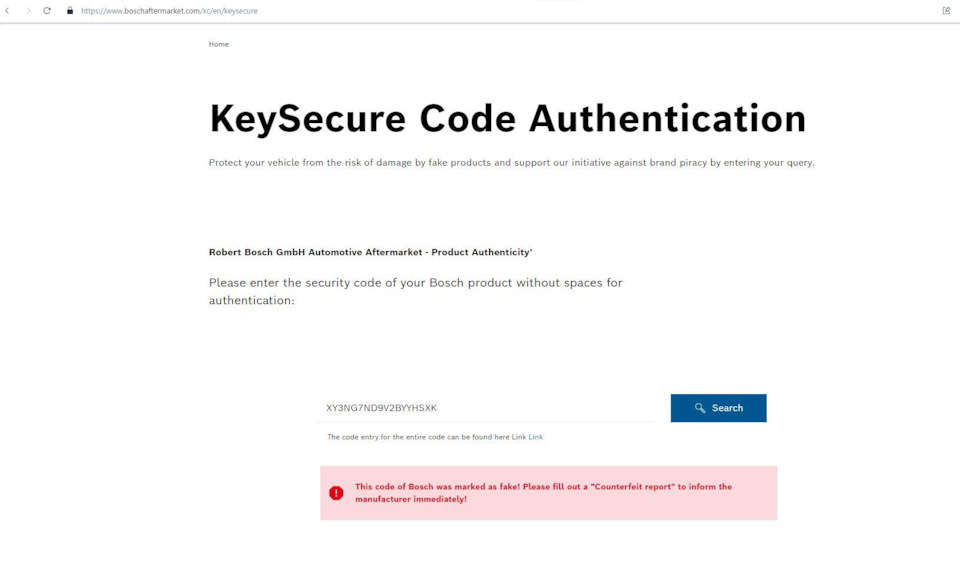Click the red exclamation warning icon

(x=336, y=492)
